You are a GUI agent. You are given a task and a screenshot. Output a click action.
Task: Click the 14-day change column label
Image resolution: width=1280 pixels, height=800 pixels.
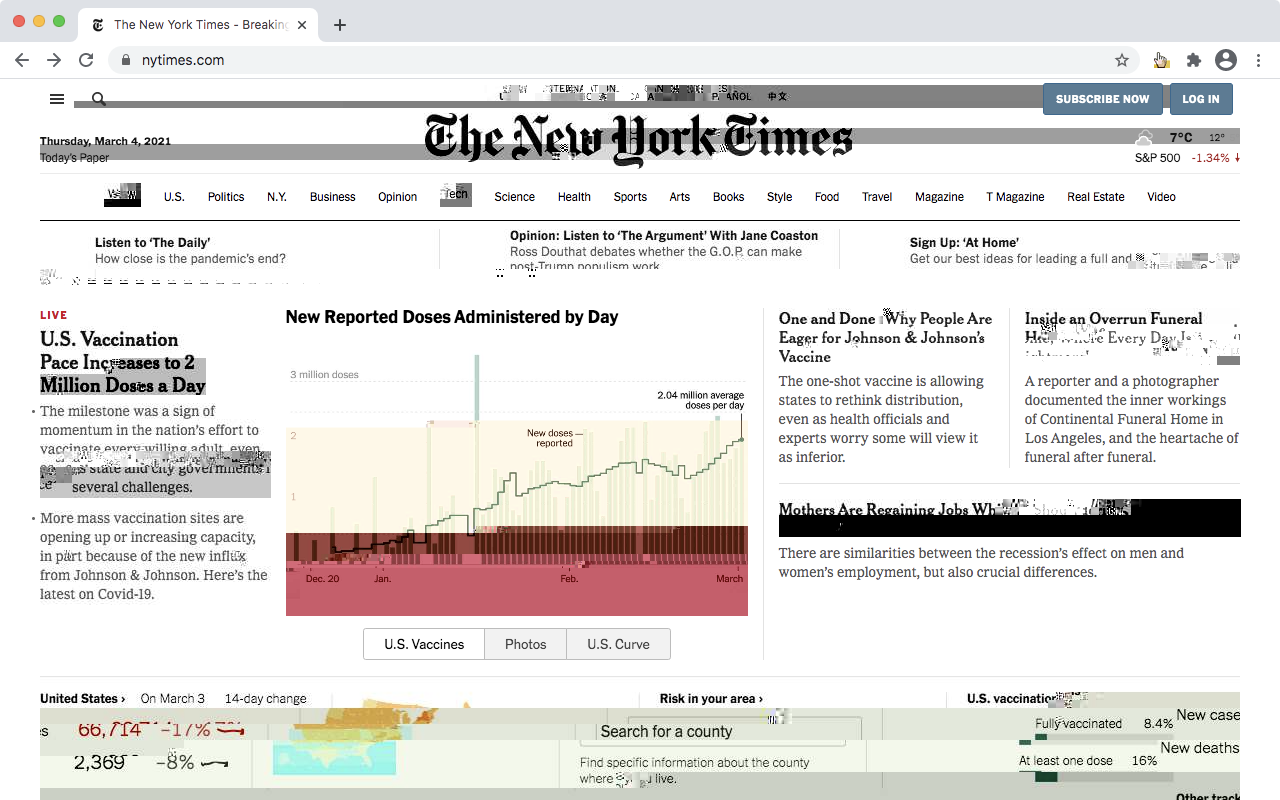[266, 699]
